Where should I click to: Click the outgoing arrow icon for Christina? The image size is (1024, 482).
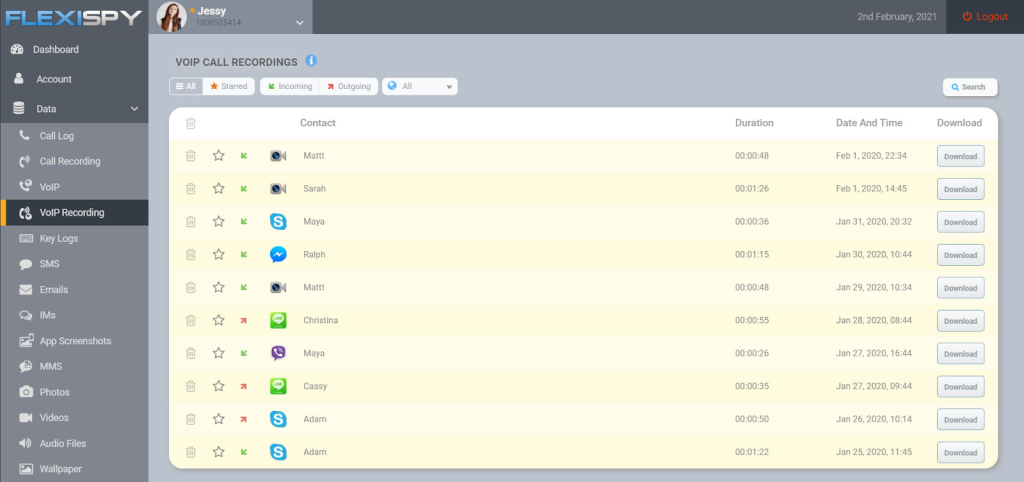coord(244,321)
